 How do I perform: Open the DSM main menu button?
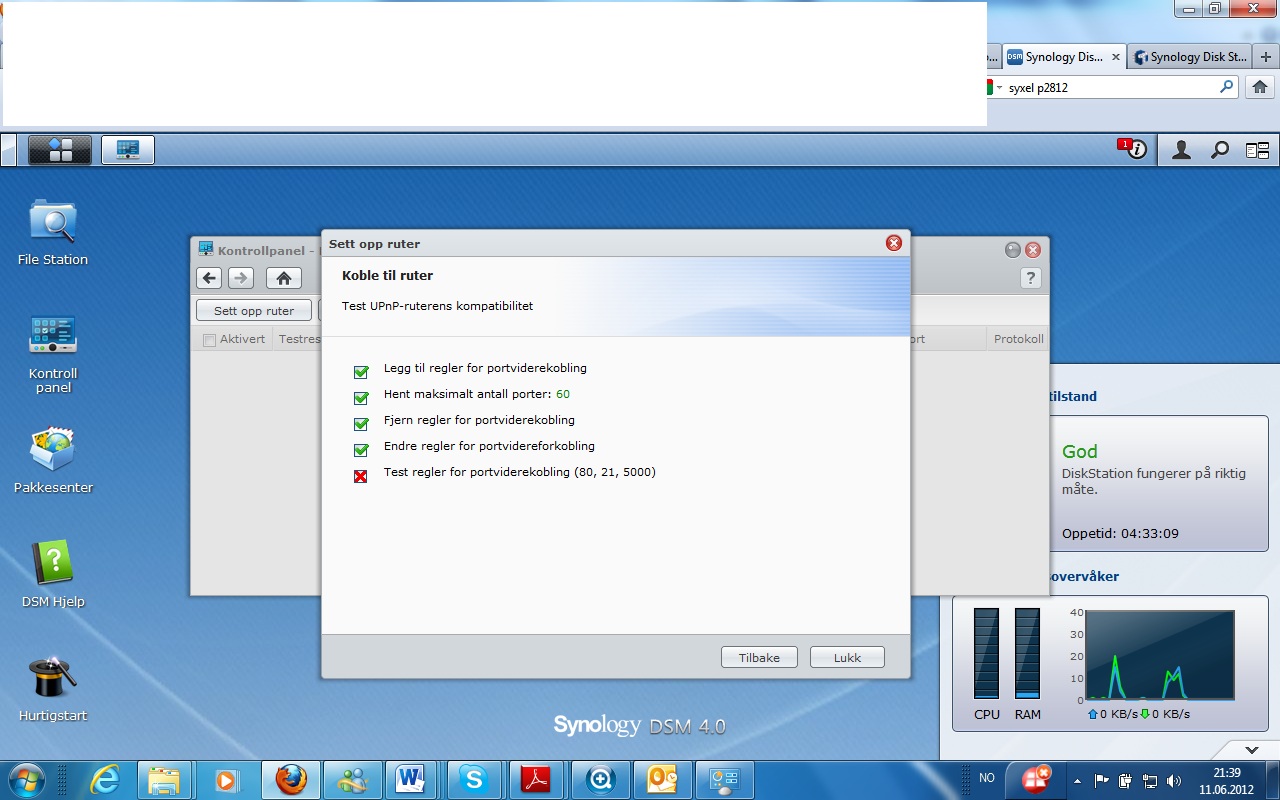(60, 150)
